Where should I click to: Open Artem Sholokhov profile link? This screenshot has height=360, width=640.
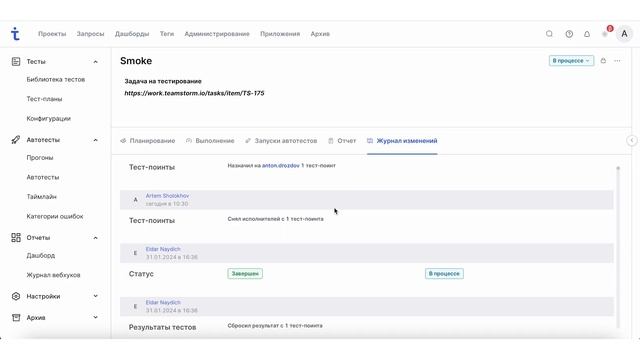167,196
